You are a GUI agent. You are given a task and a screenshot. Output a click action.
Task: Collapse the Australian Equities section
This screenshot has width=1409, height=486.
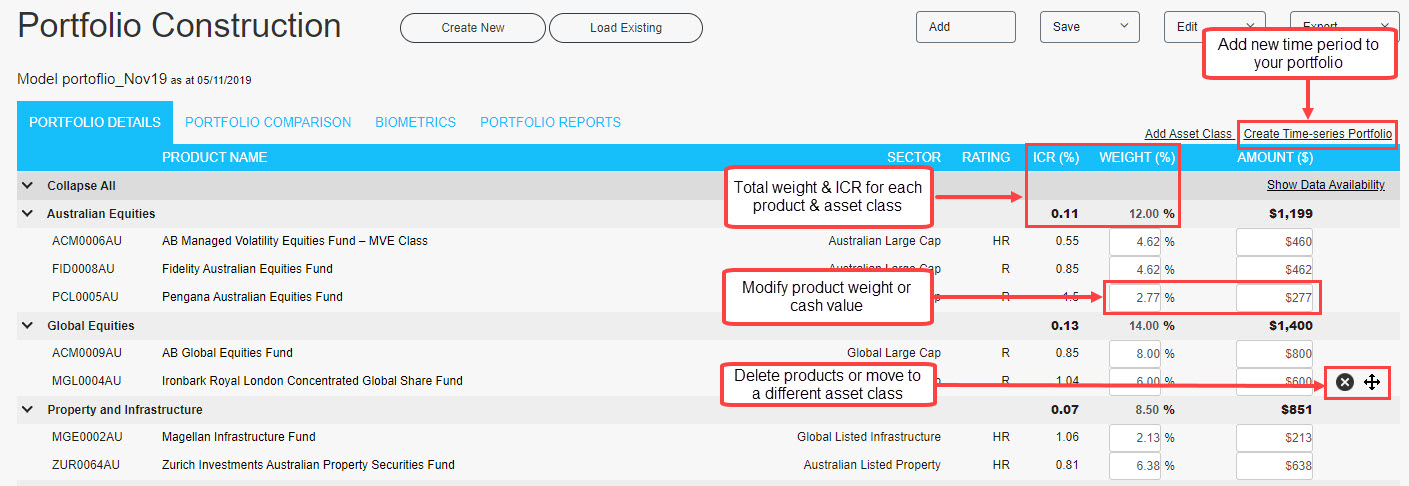click(27, 214)
